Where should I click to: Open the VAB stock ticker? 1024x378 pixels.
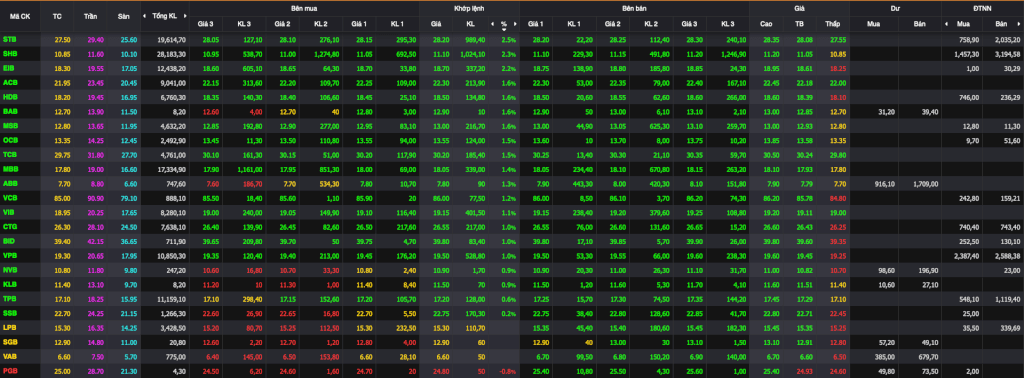click(x=10, y=356)
